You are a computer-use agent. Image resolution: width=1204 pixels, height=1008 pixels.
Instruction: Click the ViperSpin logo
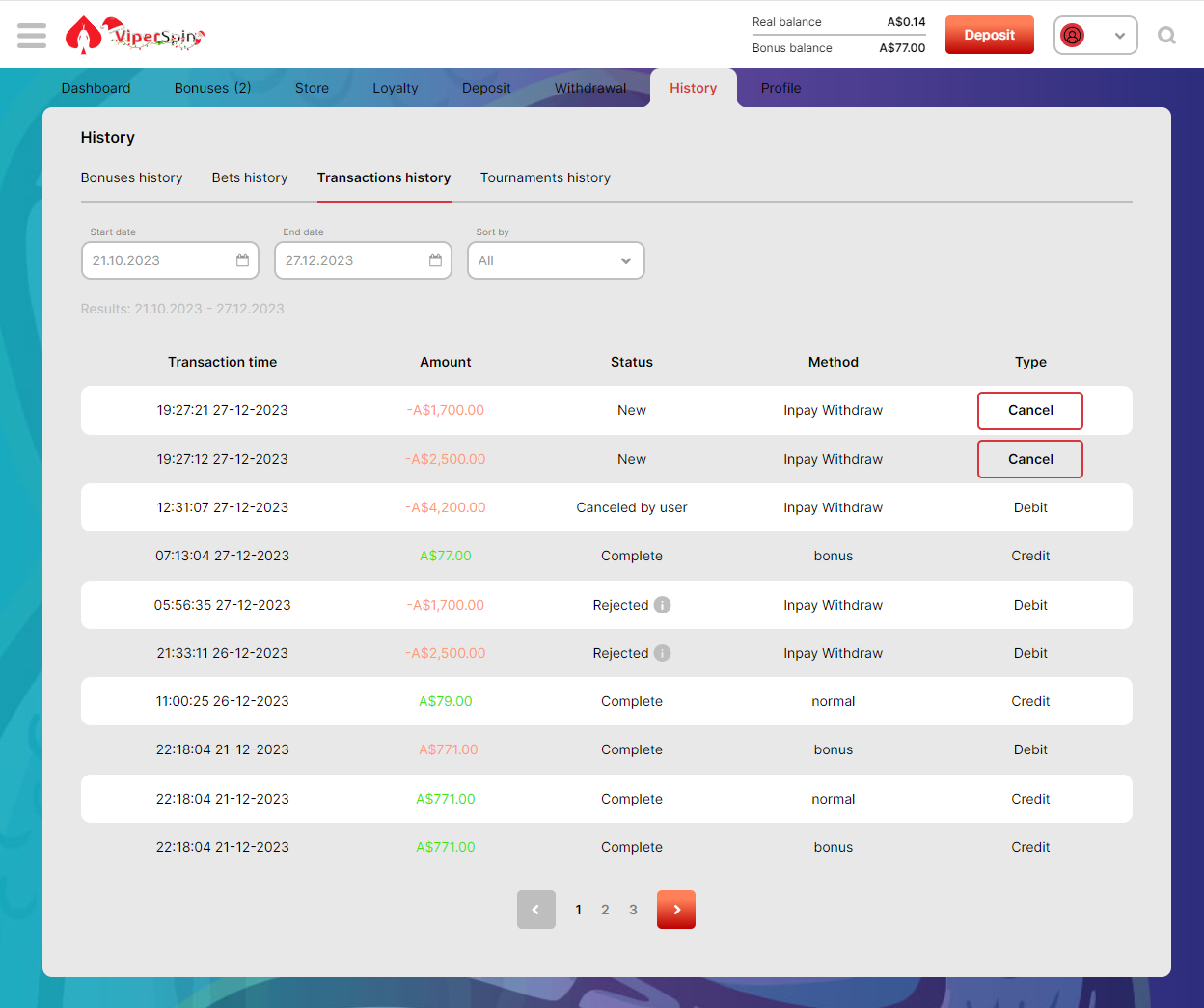[x=135, y=36]
